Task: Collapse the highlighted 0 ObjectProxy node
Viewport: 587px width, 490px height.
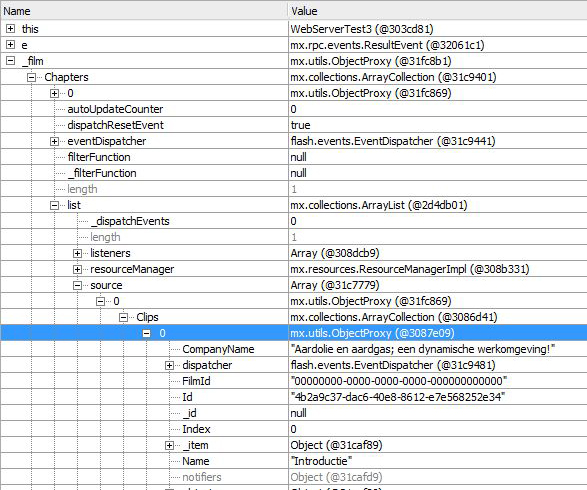Action: pyautogui.click(x=146, y=333)
